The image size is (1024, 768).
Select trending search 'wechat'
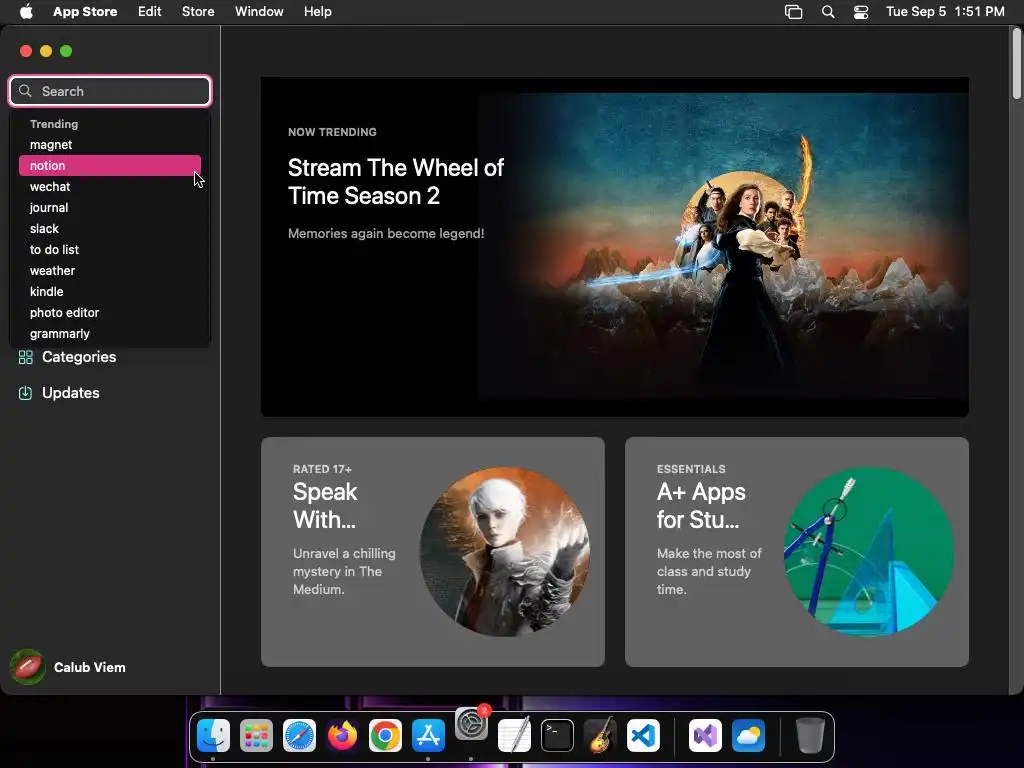[110, 186]
